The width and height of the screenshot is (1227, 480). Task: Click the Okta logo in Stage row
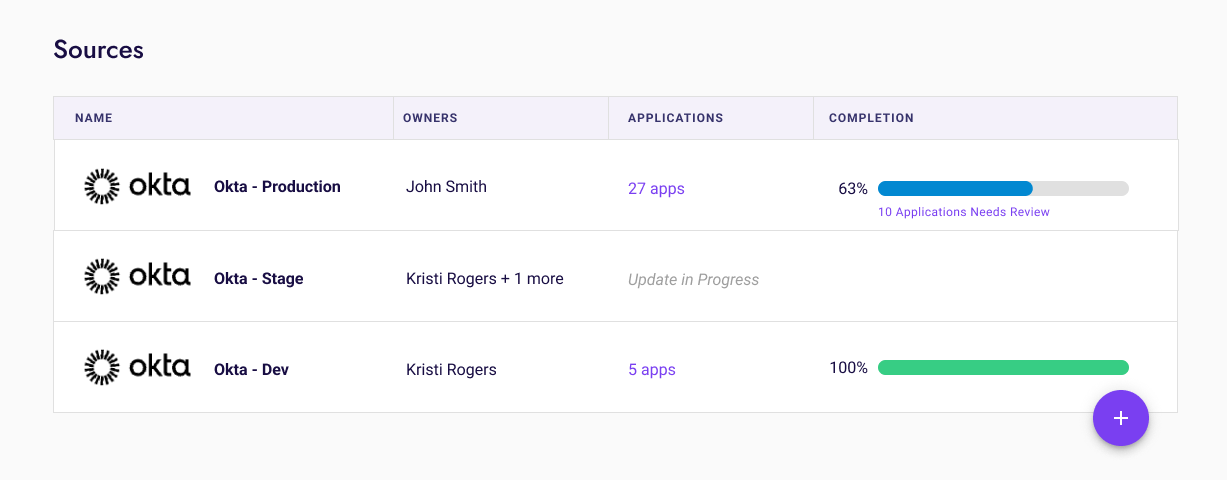(137, 277)
